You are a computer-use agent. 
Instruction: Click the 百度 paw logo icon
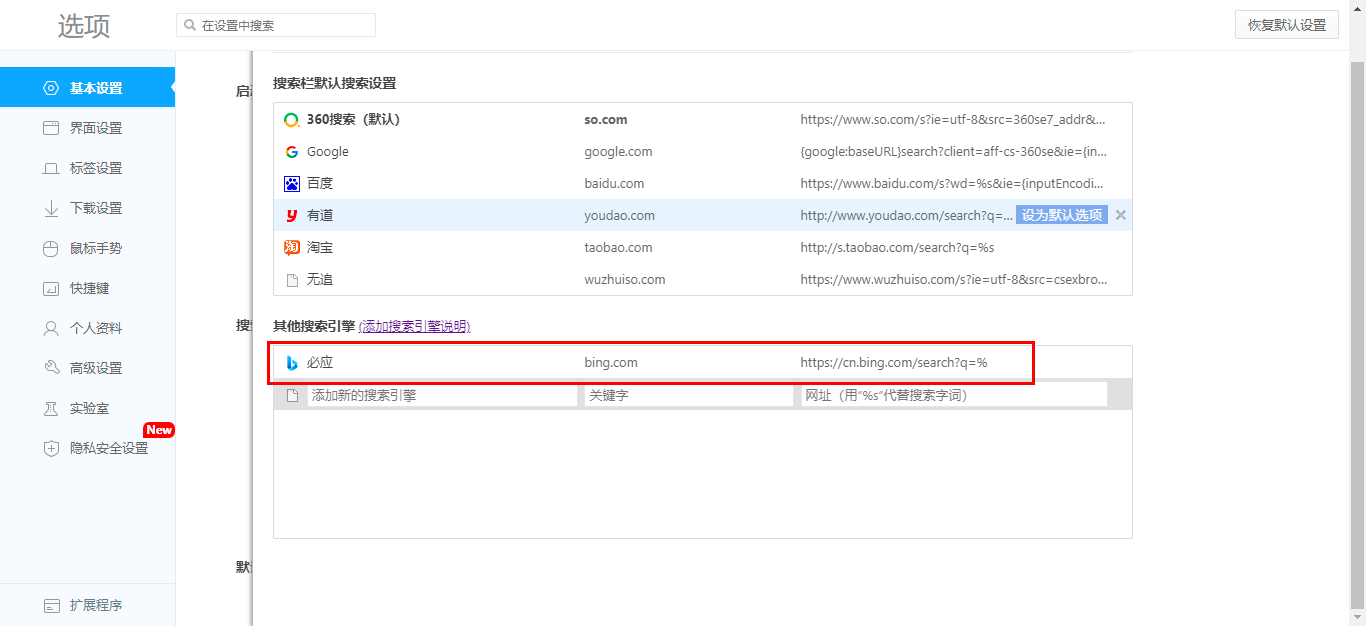(x=292, y=184)
